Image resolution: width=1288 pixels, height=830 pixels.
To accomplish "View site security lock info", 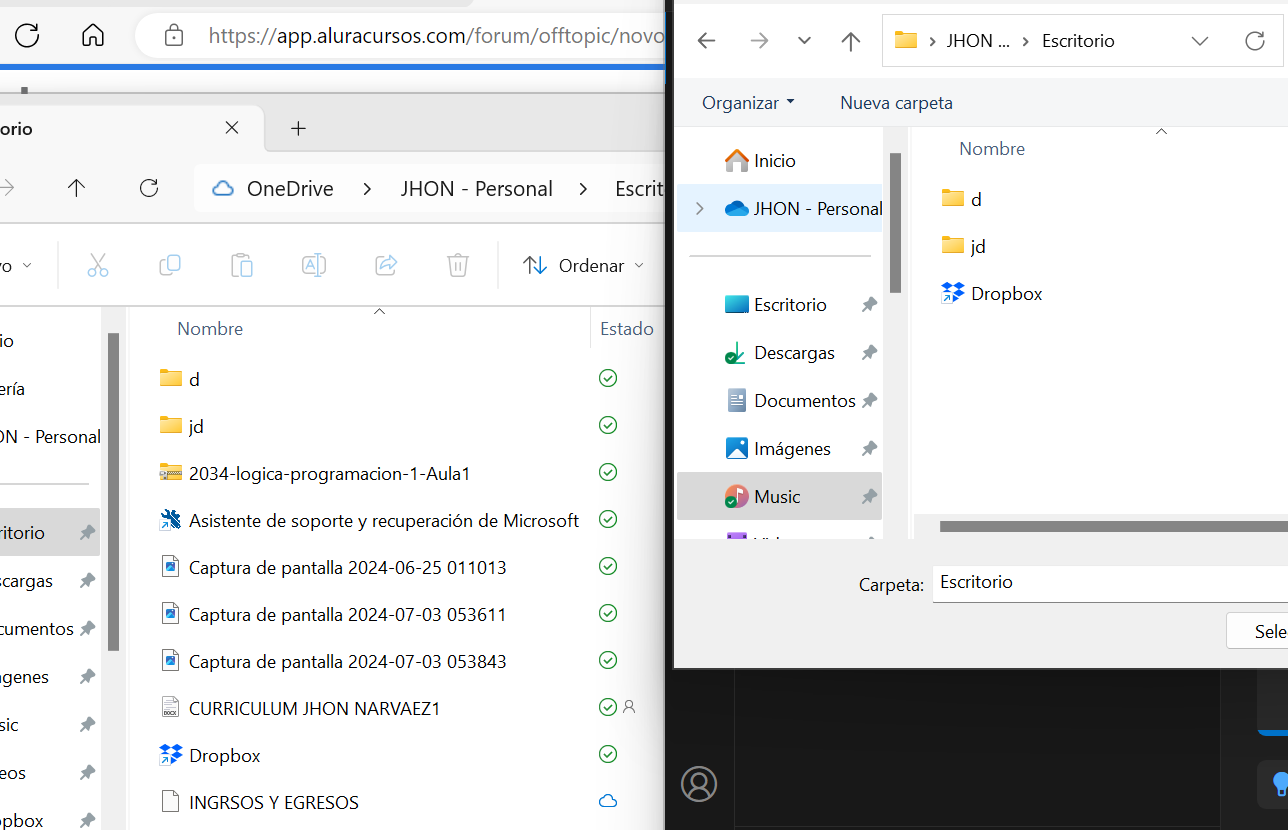I will click(173, 36).
